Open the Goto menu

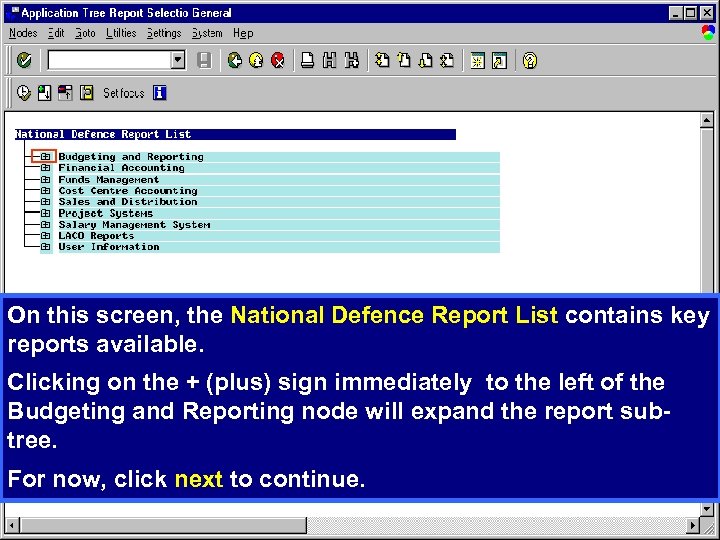click(85, 33)
